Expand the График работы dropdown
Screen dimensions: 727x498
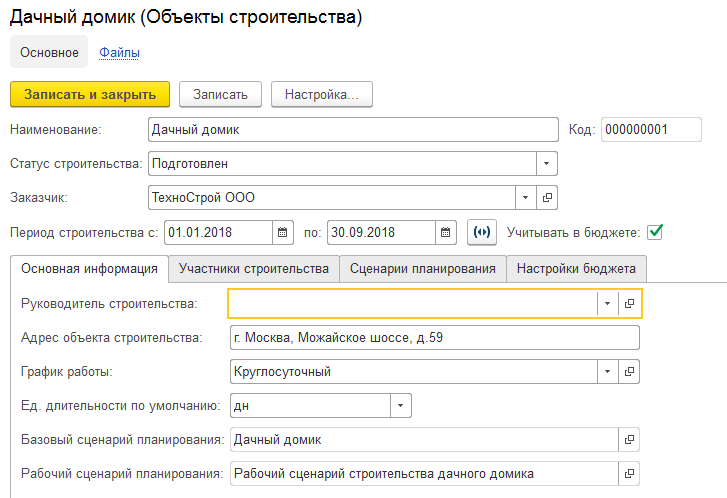coord(607,371)
